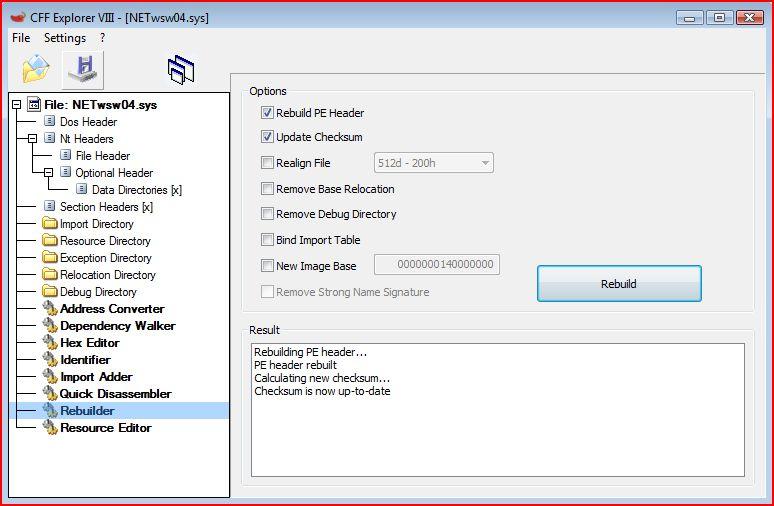Collapse the Optional Header tree node
This screenshot has height=506, width=774.
tap(48, 173)
